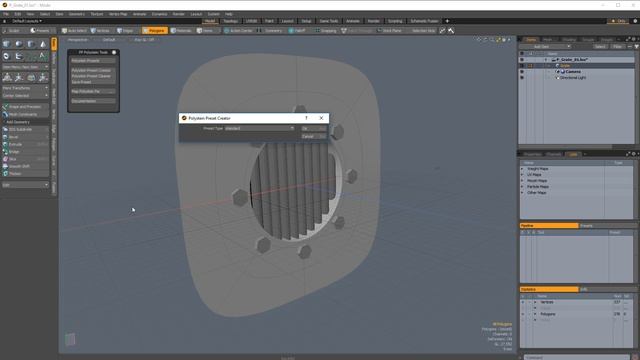640x360 pixels.
Task: Click the Polystein Presets button
Action: [x=93, y=60]
